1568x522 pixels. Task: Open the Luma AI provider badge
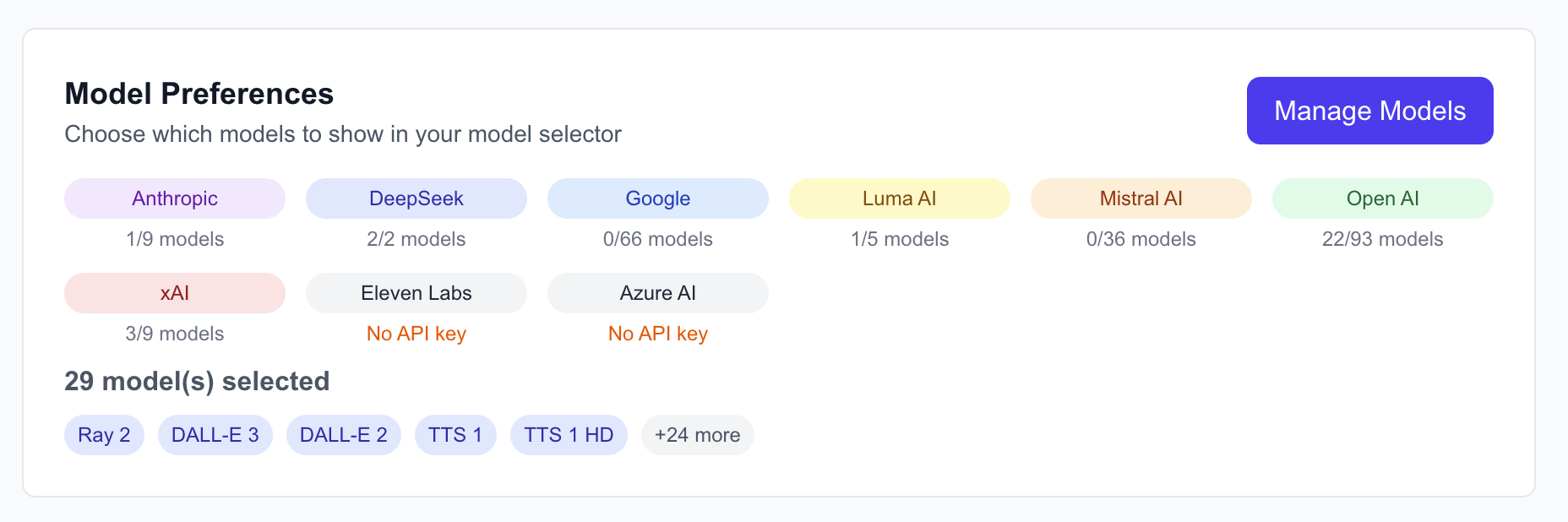pyautogui.click(x=900, y=198)
